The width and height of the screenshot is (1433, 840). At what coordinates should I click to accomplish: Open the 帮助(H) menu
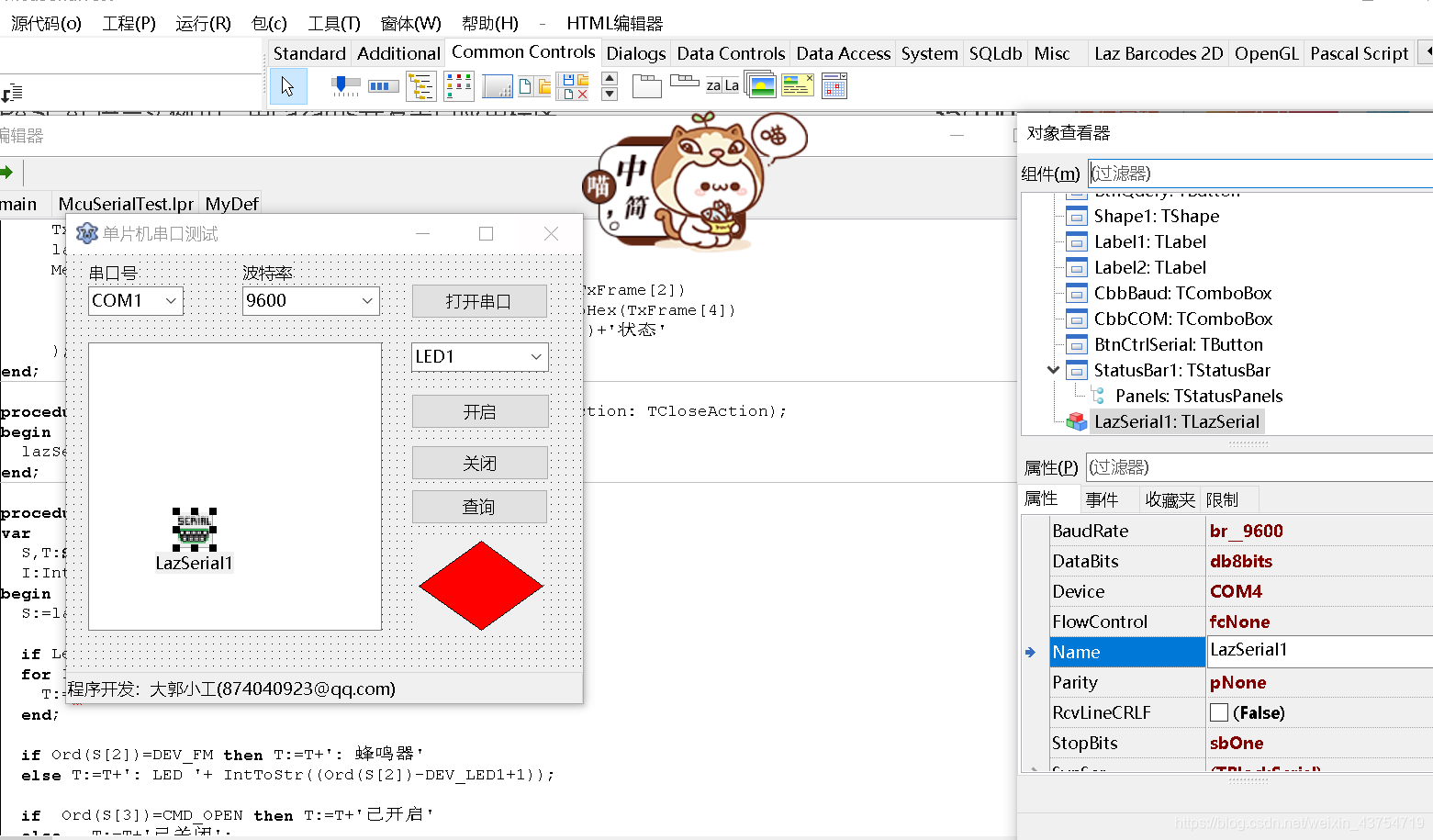489,23
